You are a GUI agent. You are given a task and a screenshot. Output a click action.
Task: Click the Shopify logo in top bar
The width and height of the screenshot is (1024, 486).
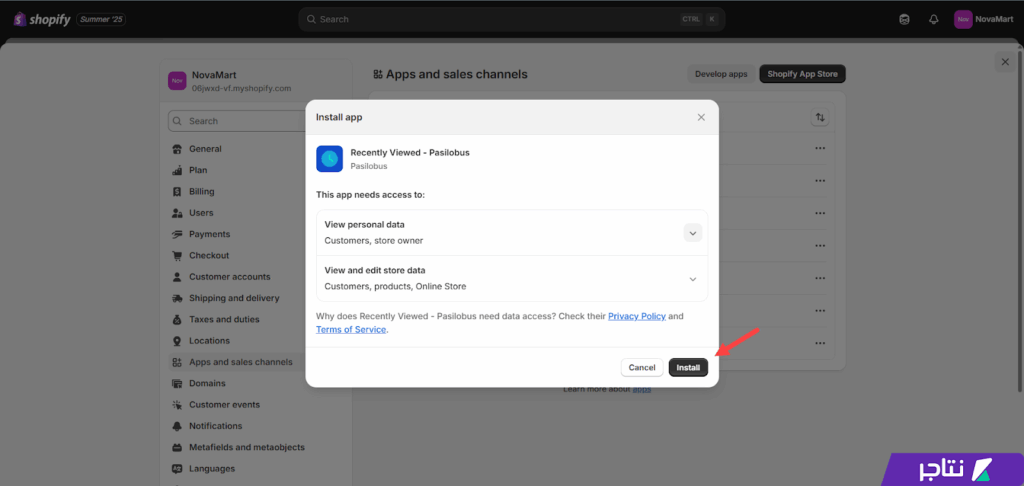coord(42,19)
